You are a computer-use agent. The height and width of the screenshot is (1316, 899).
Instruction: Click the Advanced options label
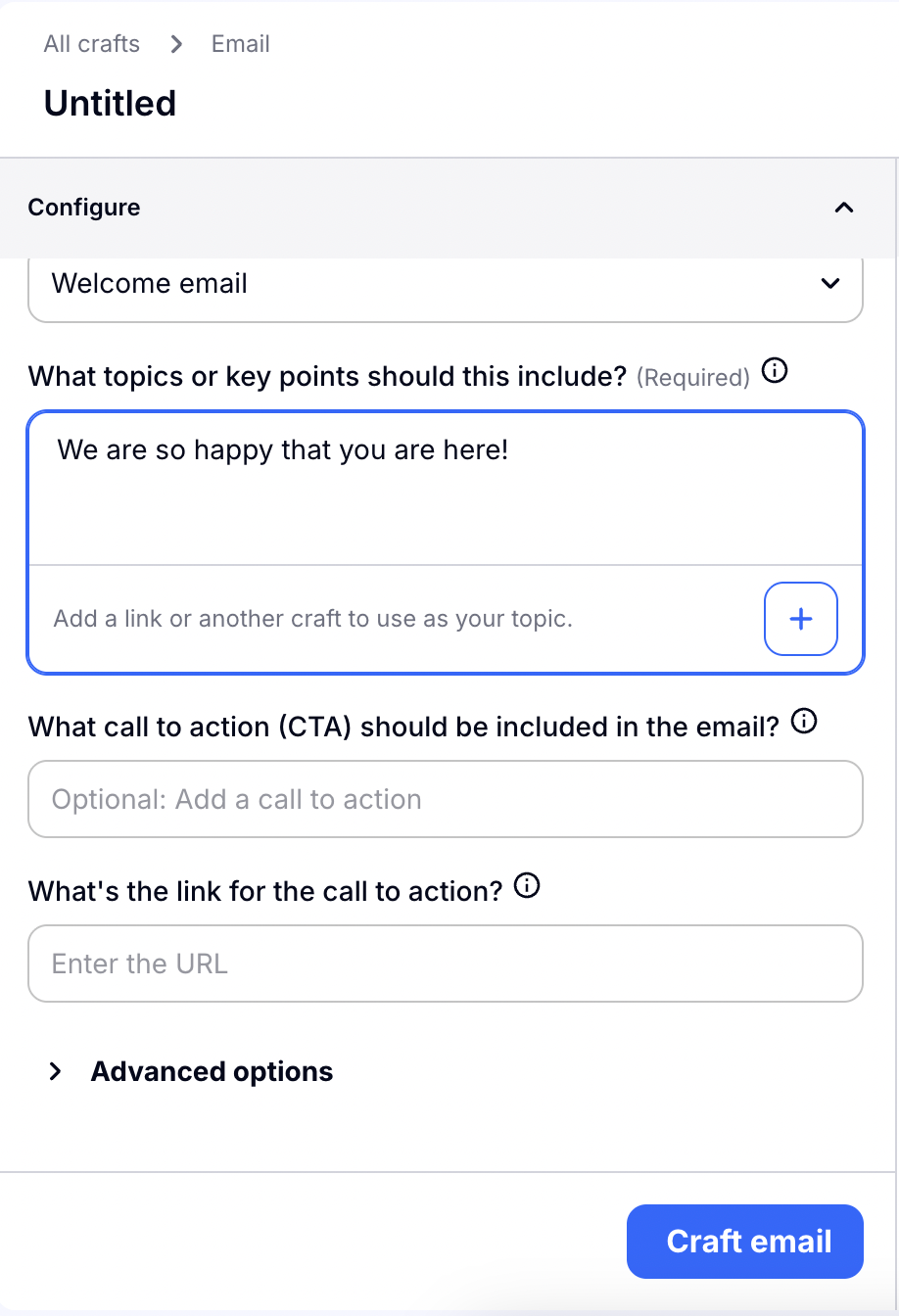tap(212, 1071)
